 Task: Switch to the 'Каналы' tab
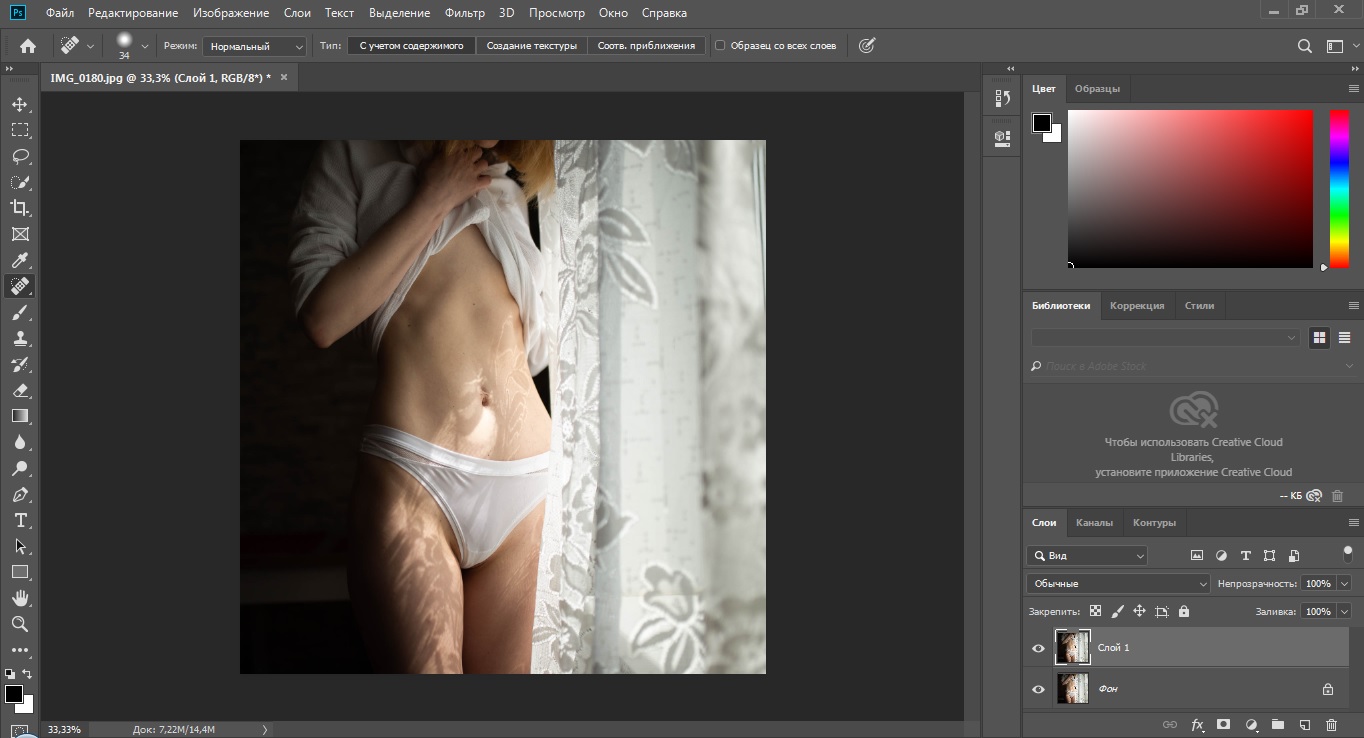pyautogui.click(x=1094, y=522)
